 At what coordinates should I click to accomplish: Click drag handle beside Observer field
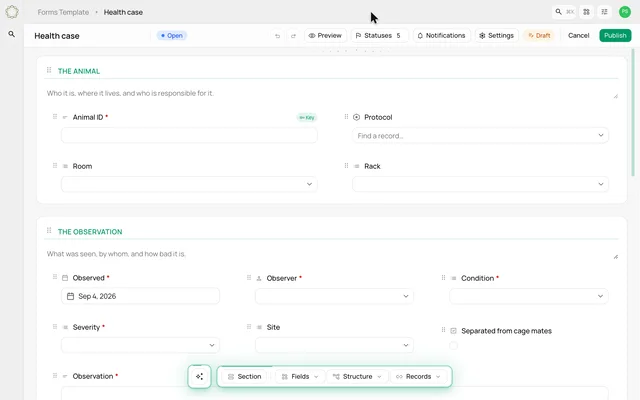point(249,278)
